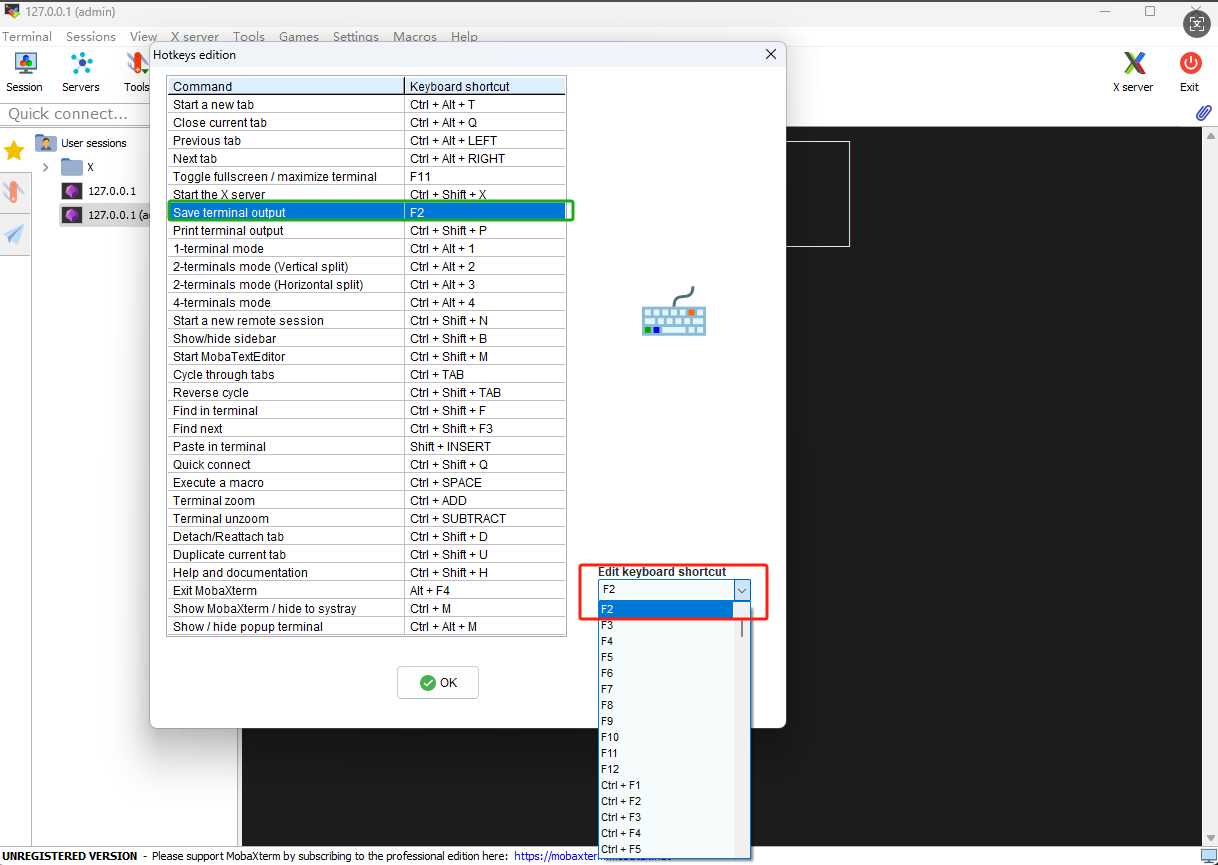Screen dimensions: 1218x865
Task: Select the "Start the X server" row
Action: (x=366, y=194)
